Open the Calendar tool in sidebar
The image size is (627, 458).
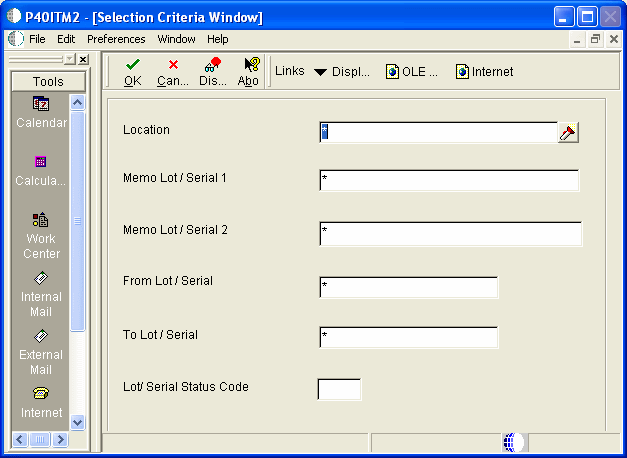pyautogui.click(x=41, y=104)
